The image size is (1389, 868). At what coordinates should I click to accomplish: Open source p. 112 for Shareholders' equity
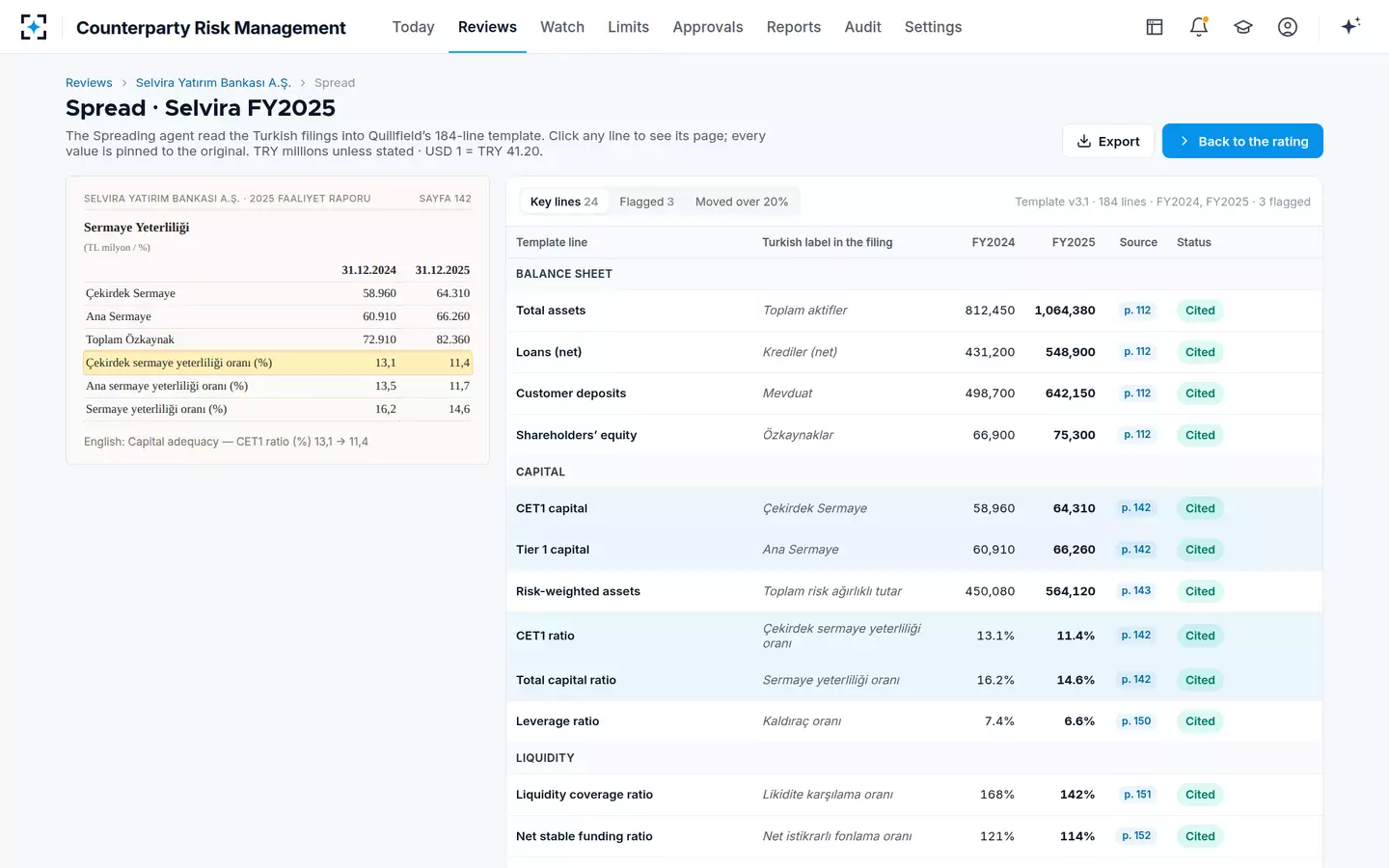pyautogui.click(x=1137, y=435)
